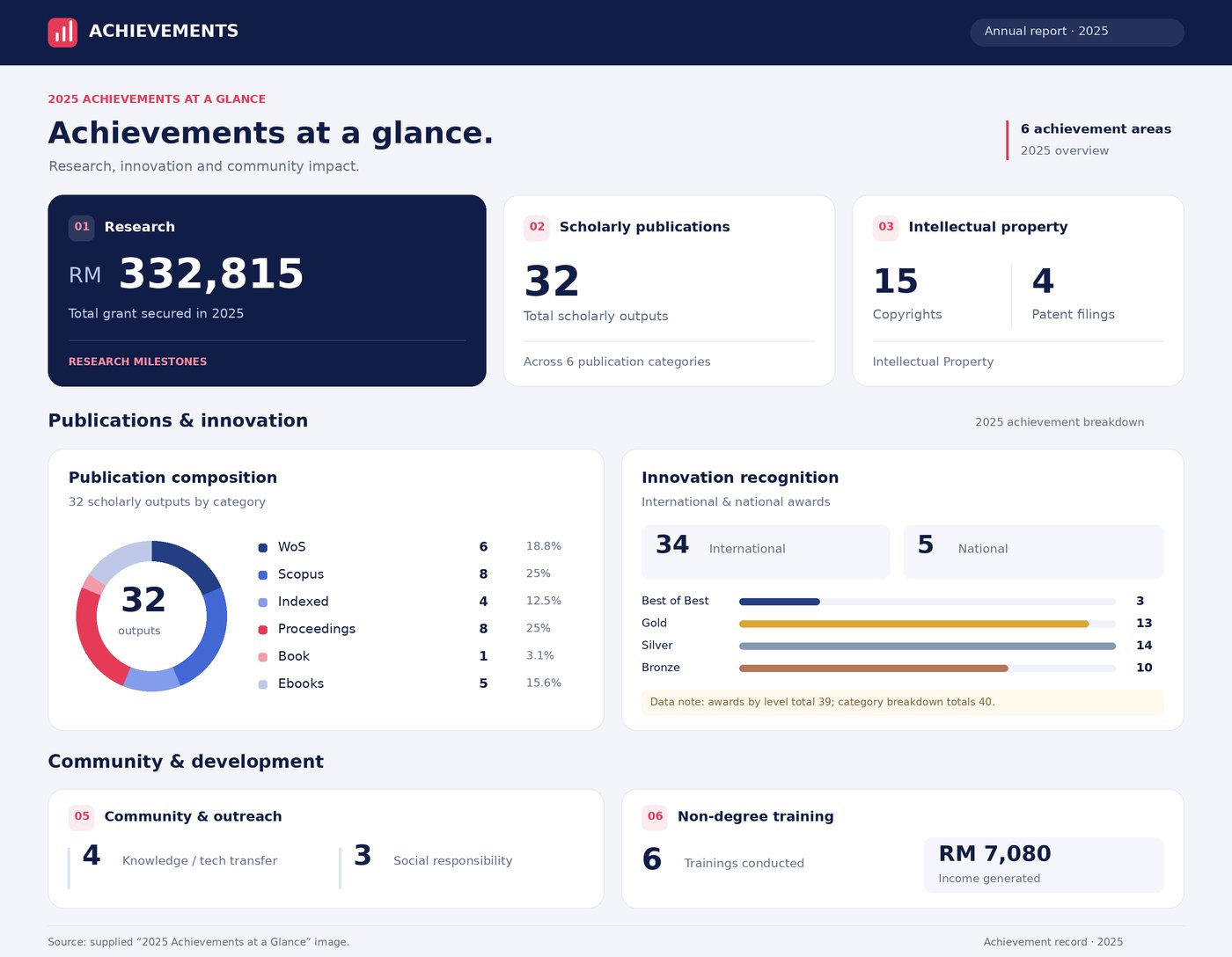Click the data note about award totals
The image size is (1232, 957).
[x=903, y=702]
